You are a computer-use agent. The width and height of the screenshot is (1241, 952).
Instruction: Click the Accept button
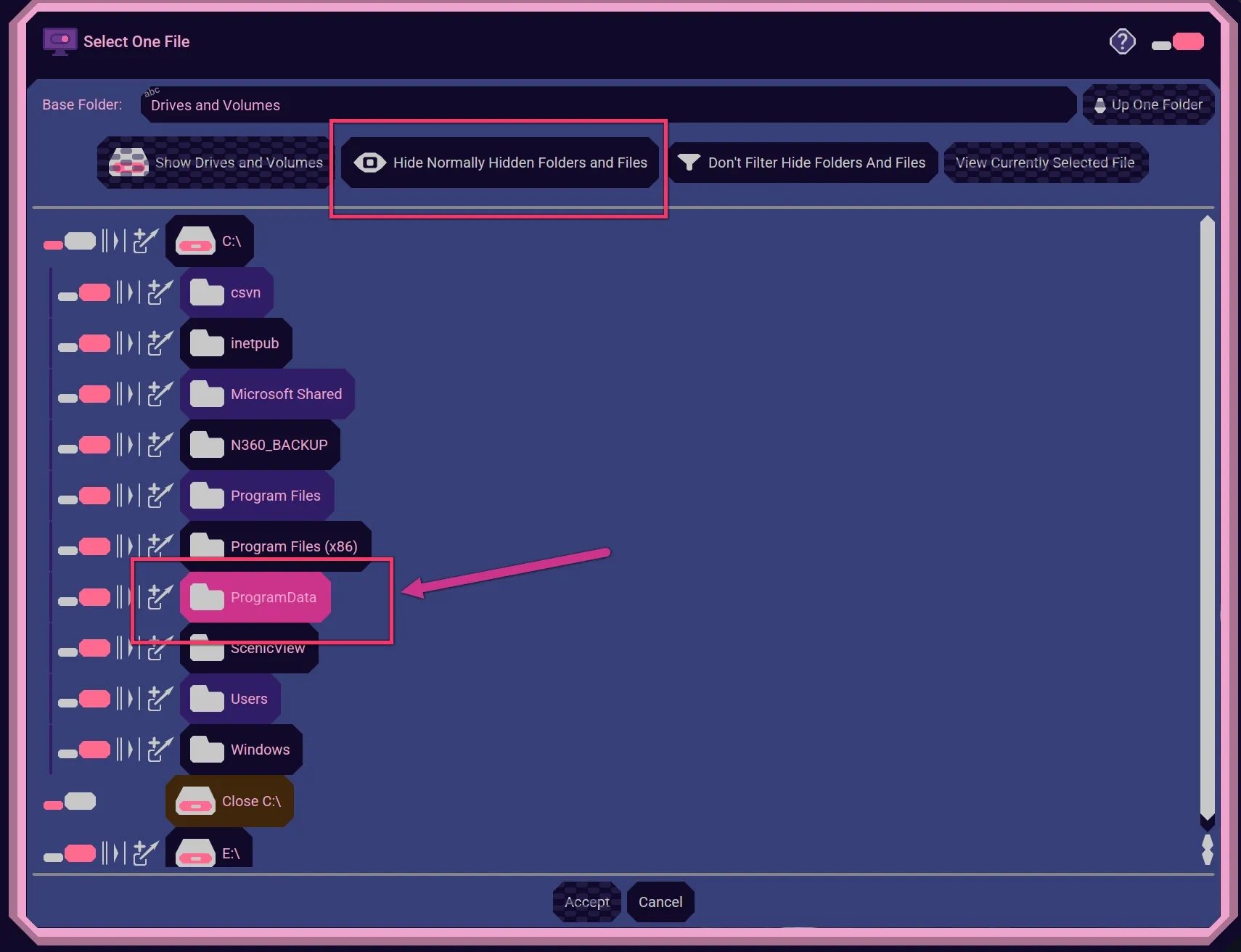tap(587, 902)
